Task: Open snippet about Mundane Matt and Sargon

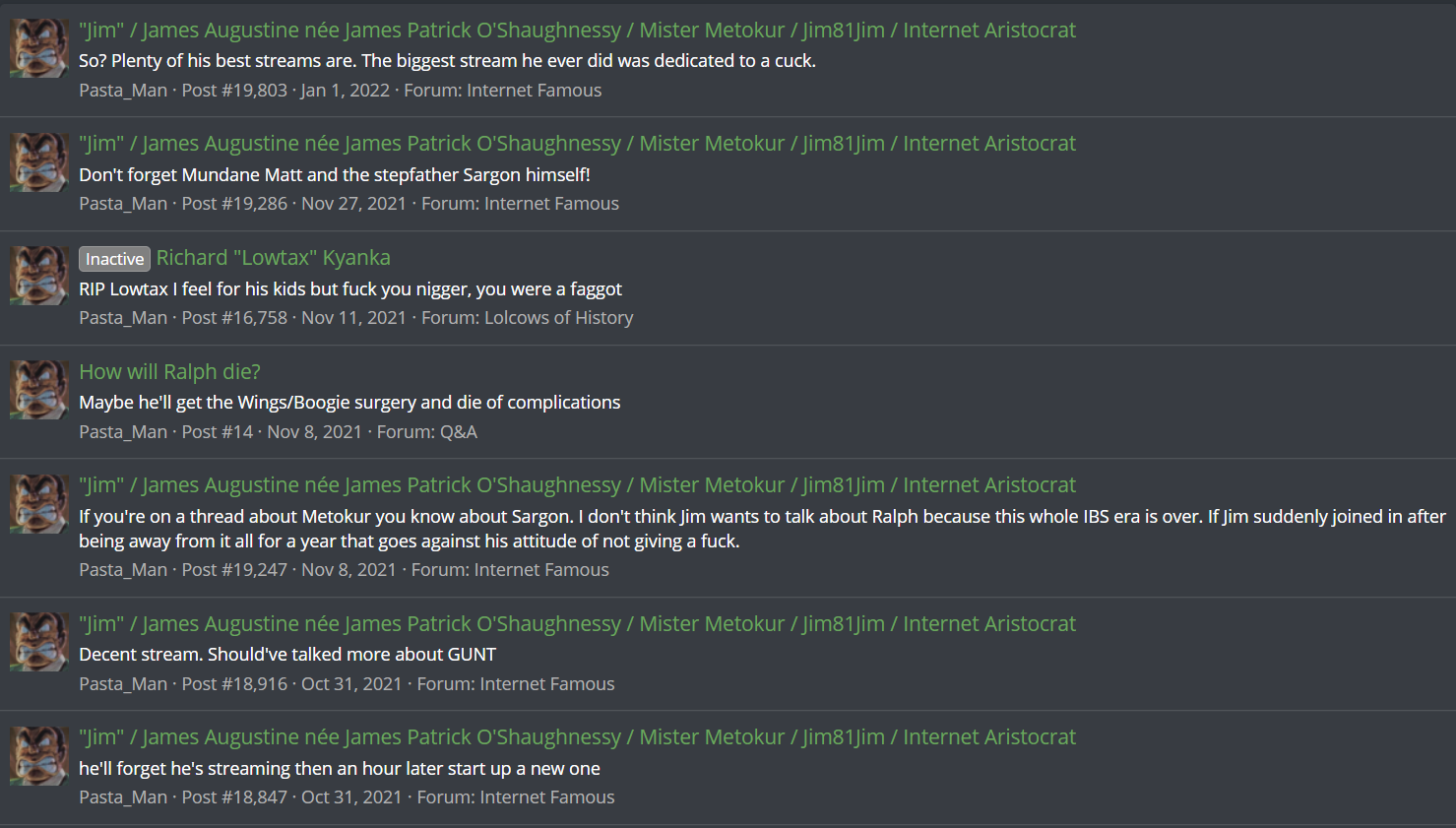Action: (335, 175)
